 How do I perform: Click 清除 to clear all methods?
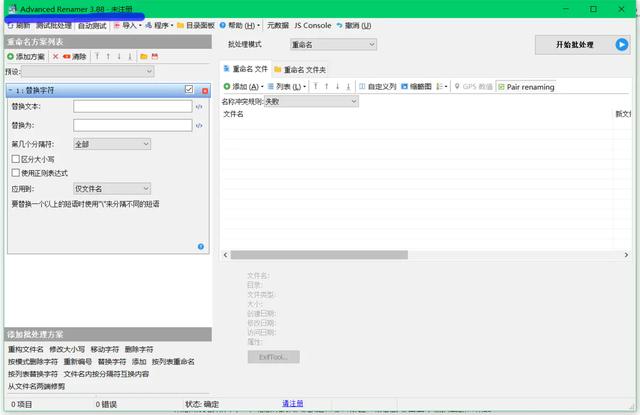pyautogui.click(x=75, y=57)
